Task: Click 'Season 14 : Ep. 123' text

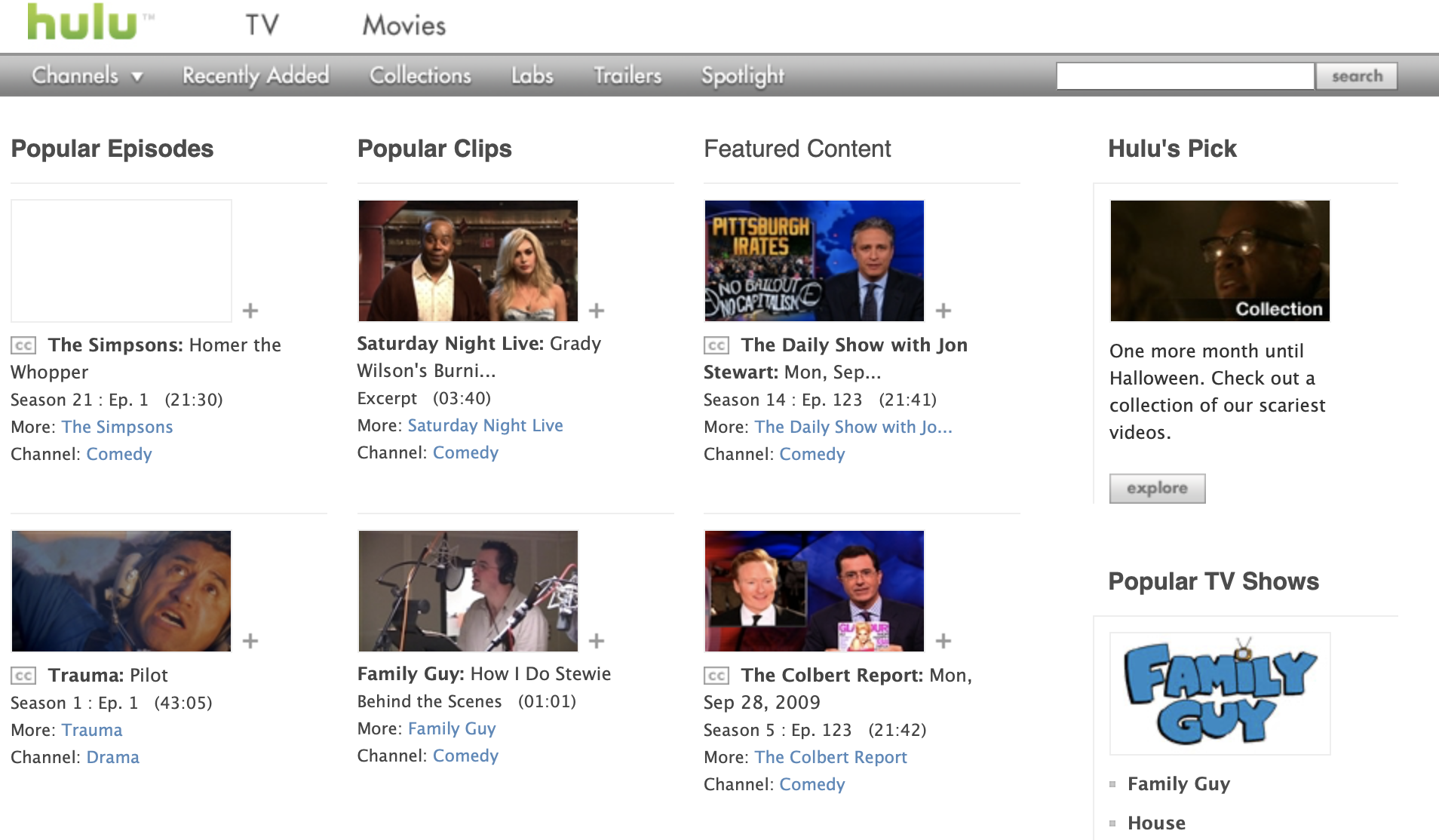Action: (x=783, y=400)
